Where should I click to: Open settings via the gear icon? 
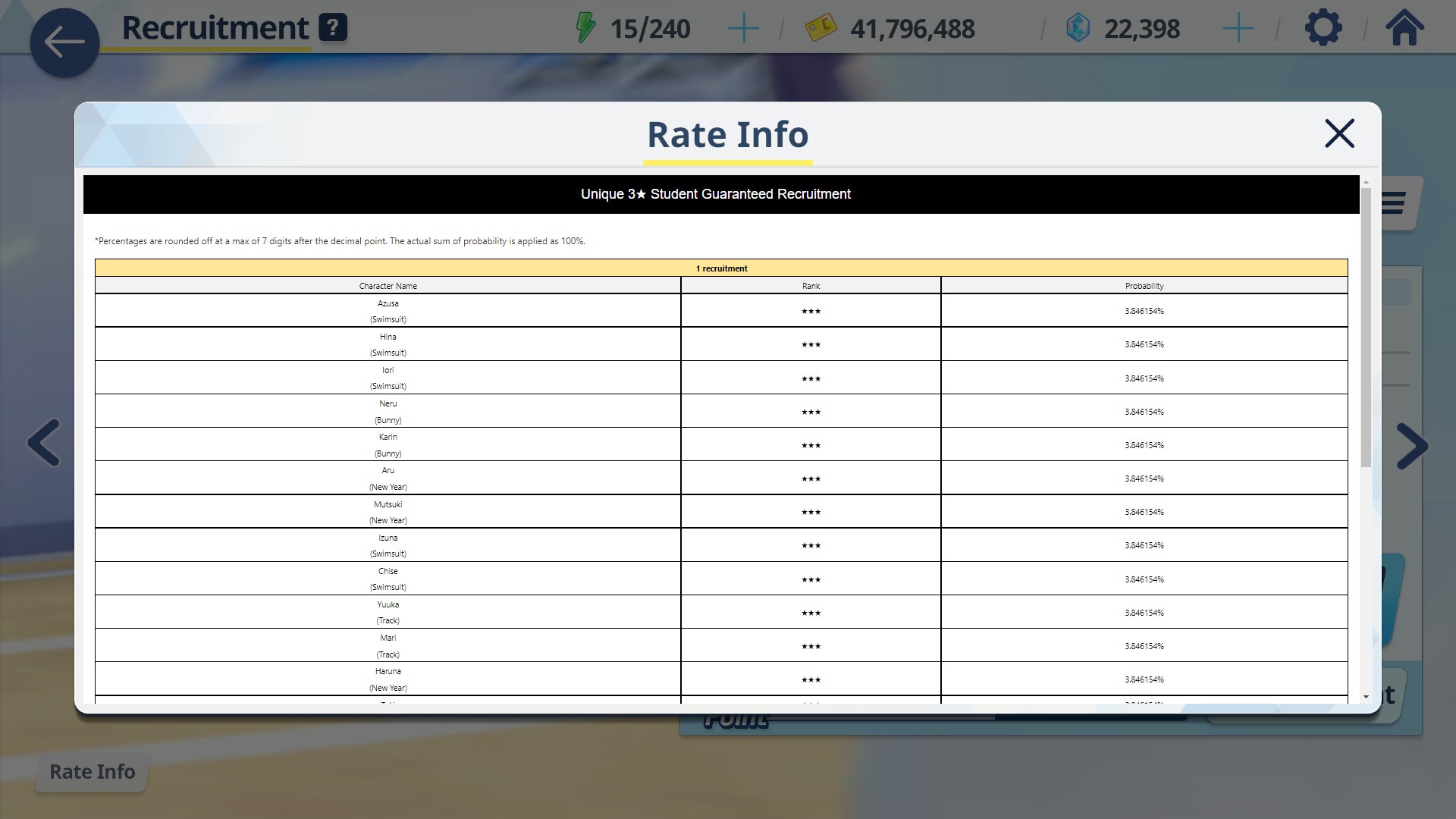(x=1323, y=28)
